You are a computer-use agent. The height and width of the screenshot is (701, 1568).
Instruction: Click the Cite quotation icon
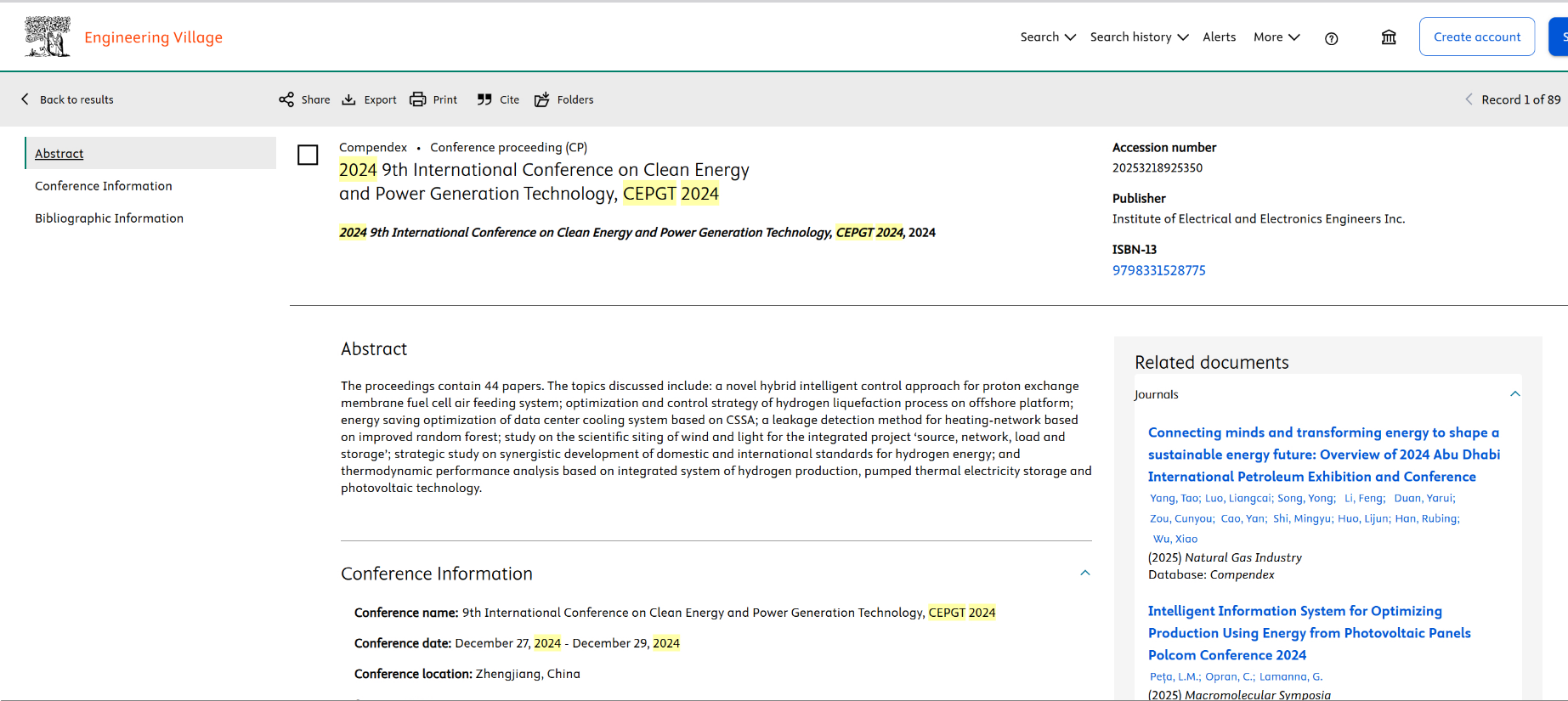(x=484, y=99)
